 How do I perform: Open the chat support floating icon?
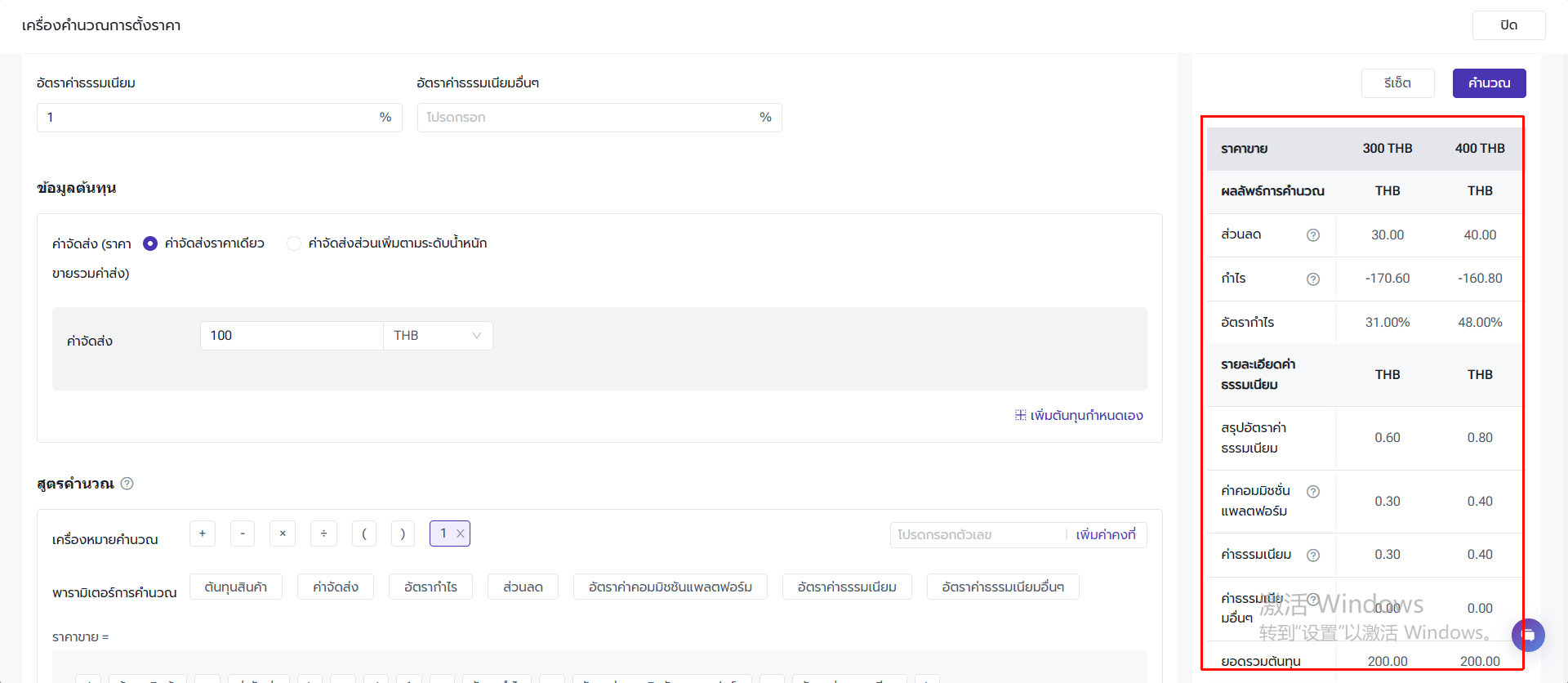click(x=1527, y=635)
